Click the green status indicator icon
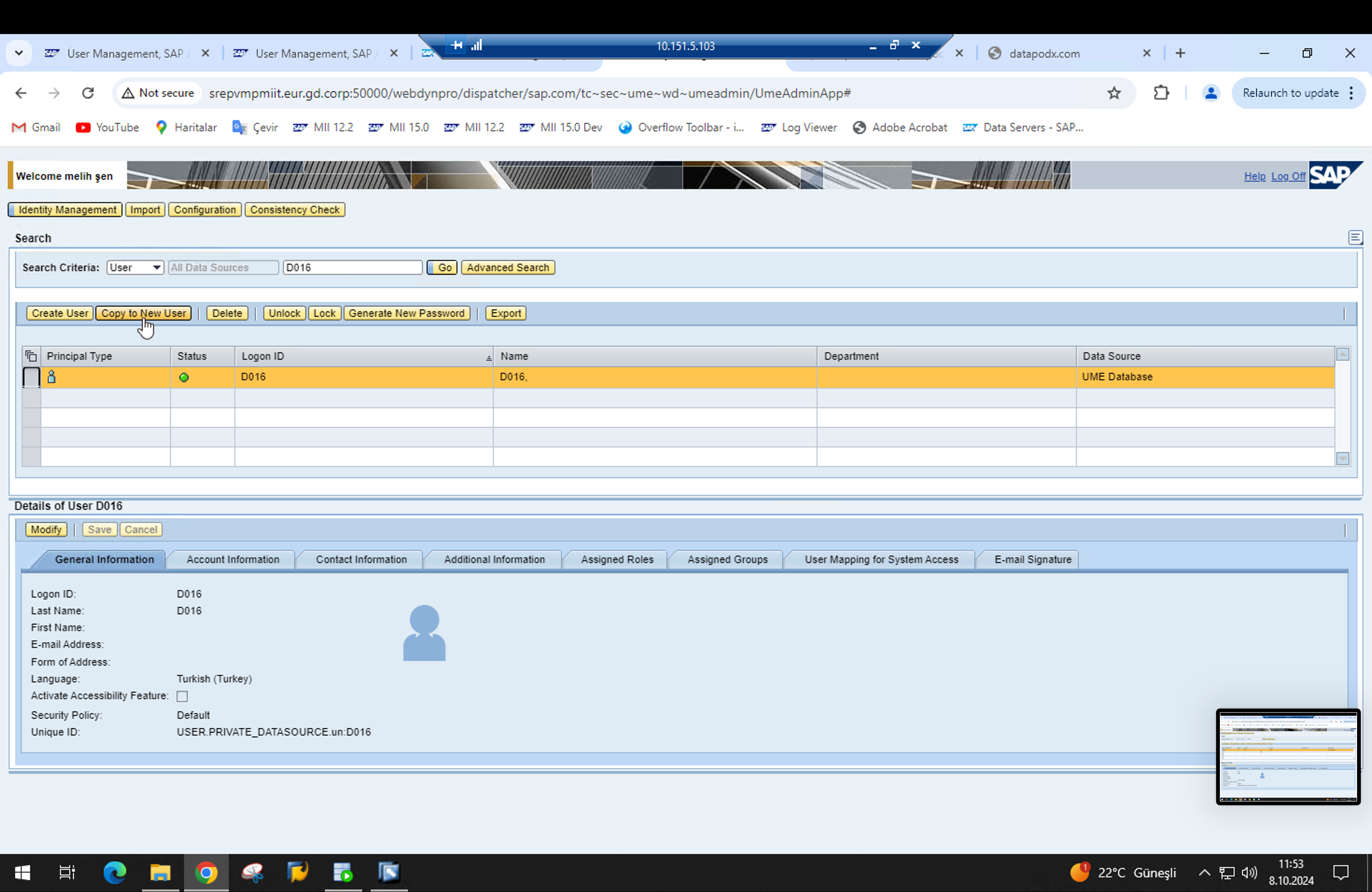Screen dimensions: 1372x892 184,377
